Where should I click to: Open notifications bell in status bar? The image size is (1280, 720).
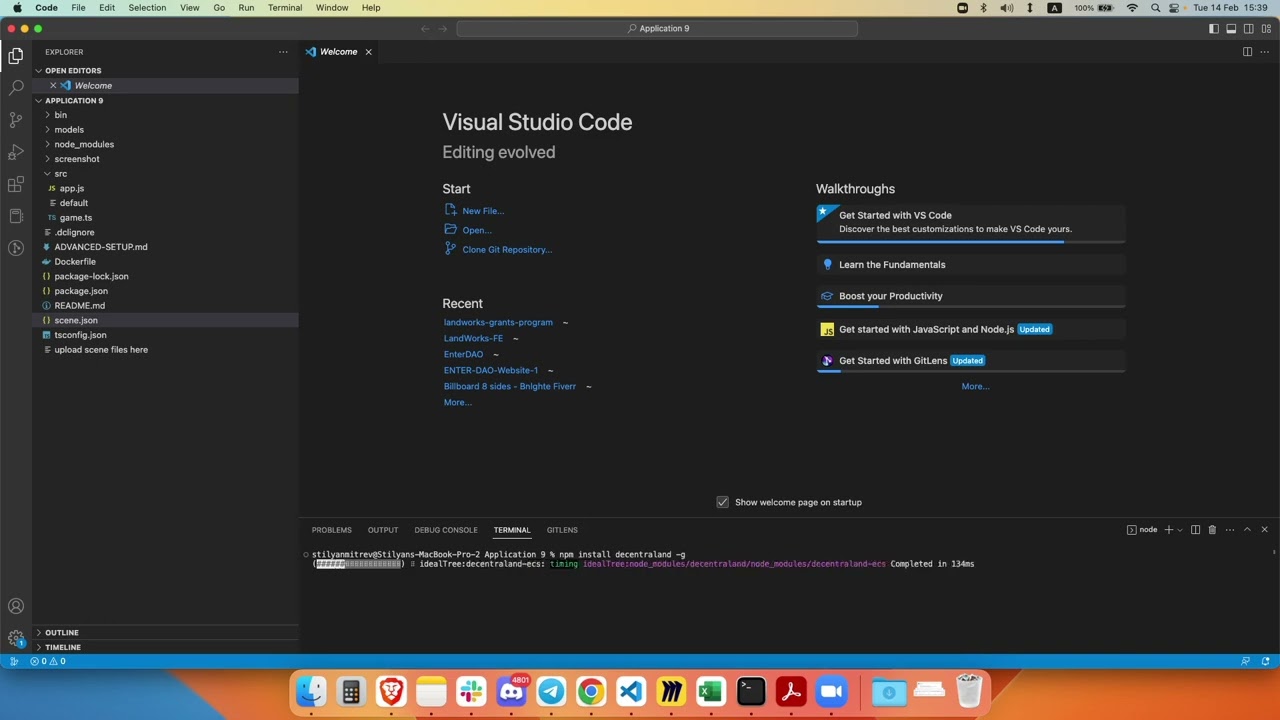click(1266, 661)
